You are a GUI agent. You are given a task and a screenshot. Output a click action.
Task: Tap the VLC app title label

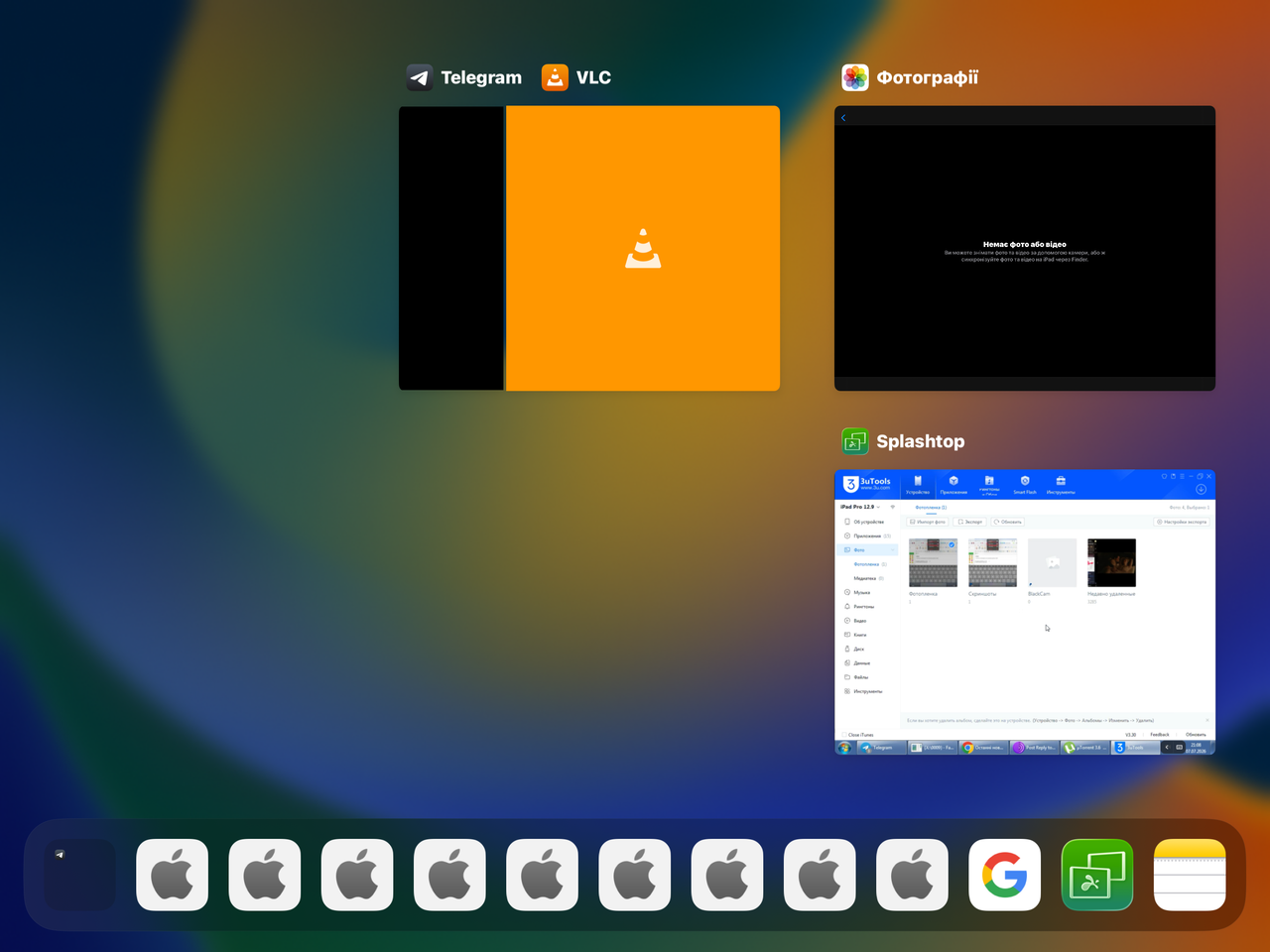[x=593, y=77]
